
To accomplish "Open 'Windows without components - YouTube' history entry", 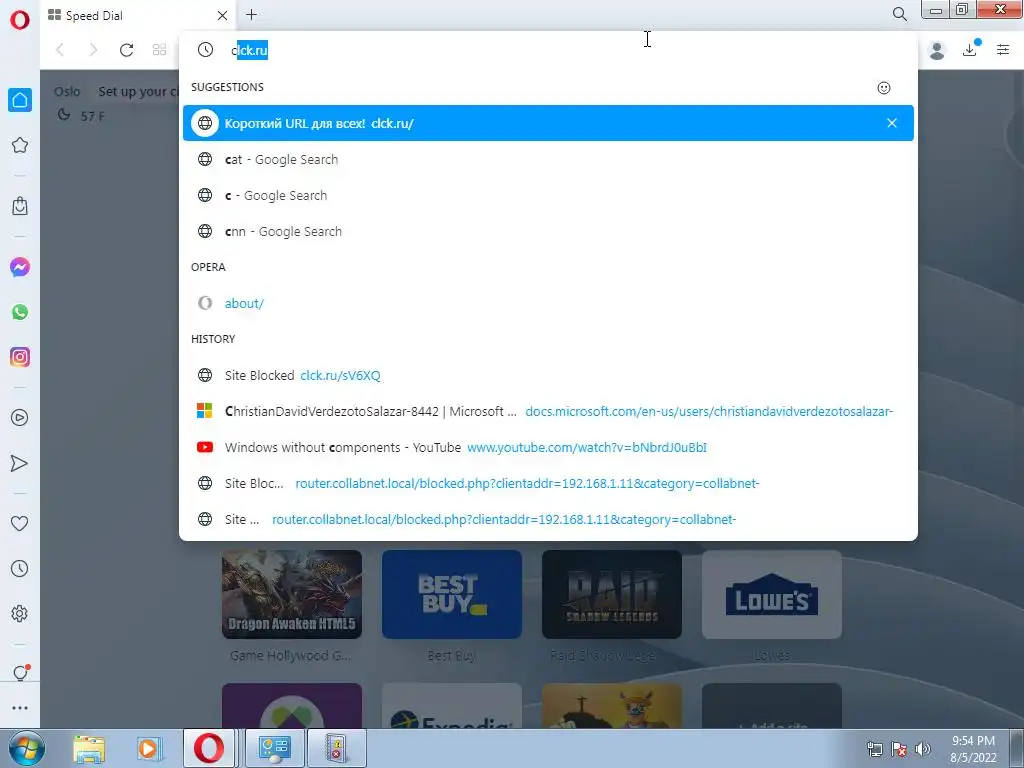I will 548,447.
